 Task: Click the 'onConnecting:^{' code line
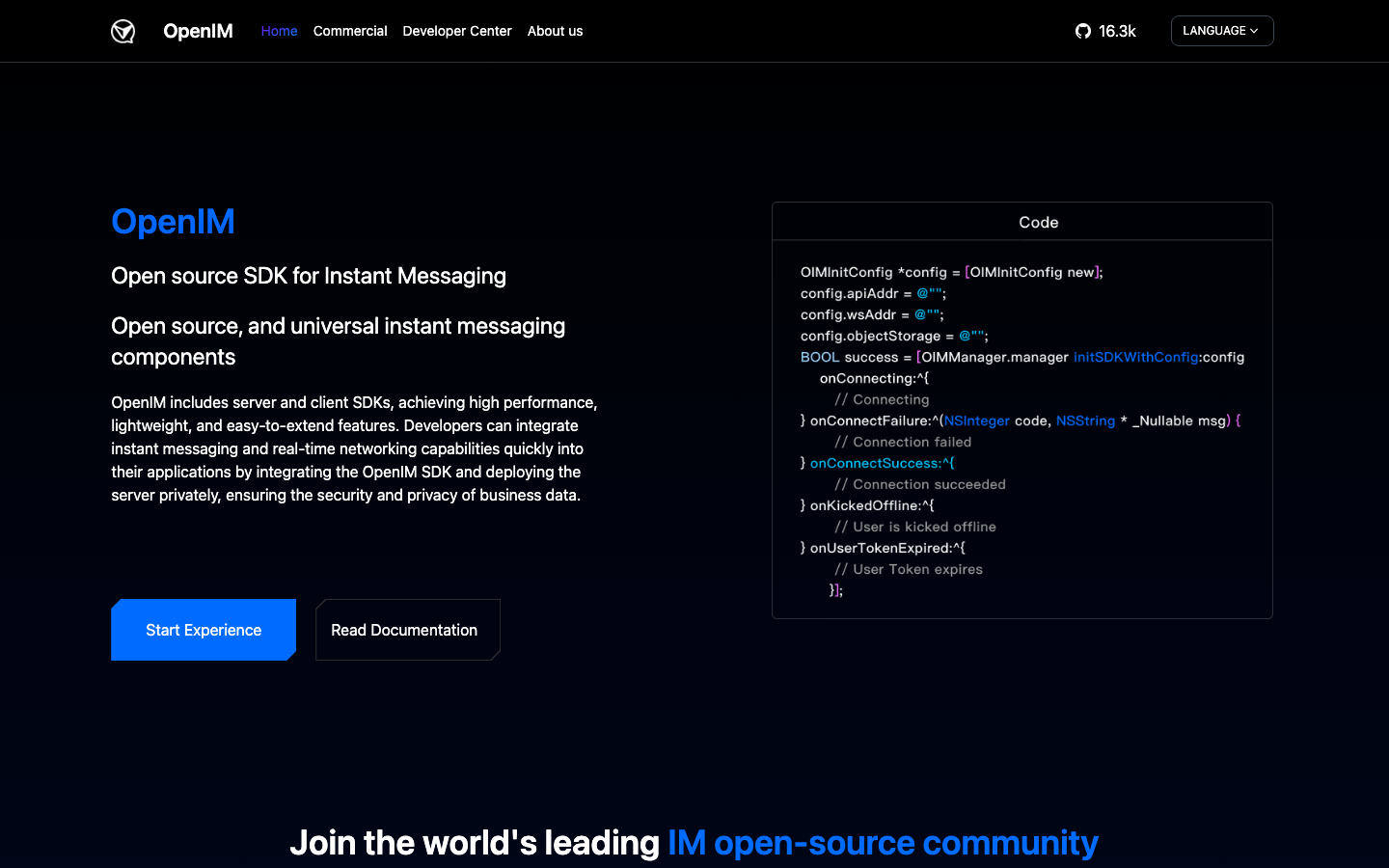coord(875,378)
